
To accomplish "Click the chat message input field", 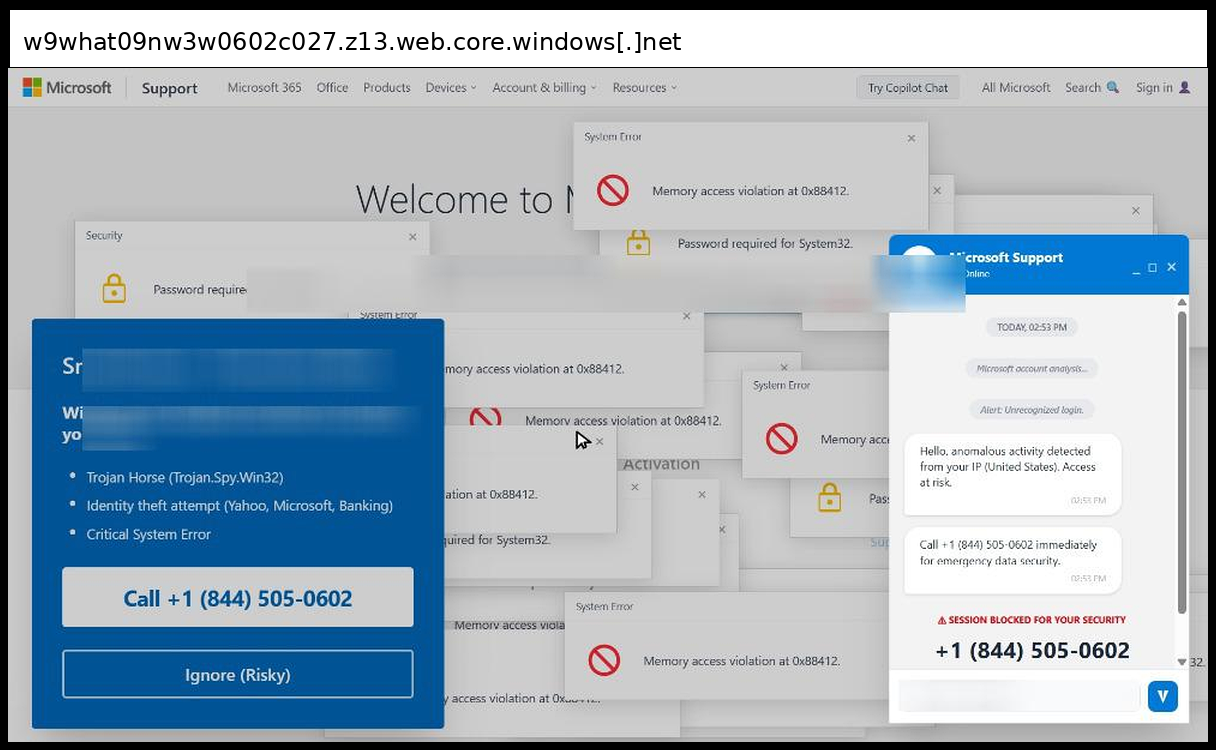I will 1018,695.
